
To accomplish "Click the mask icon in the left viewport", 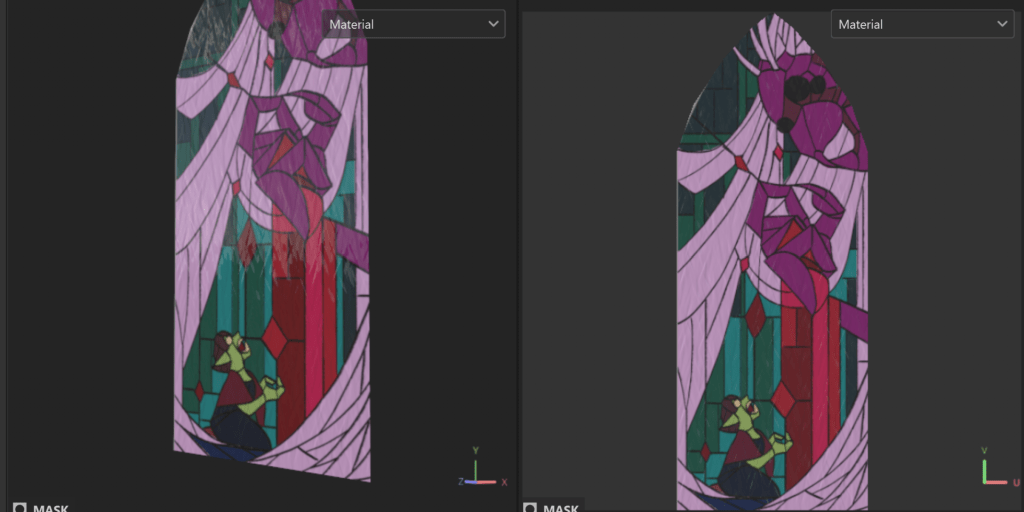I will [20, 508].
